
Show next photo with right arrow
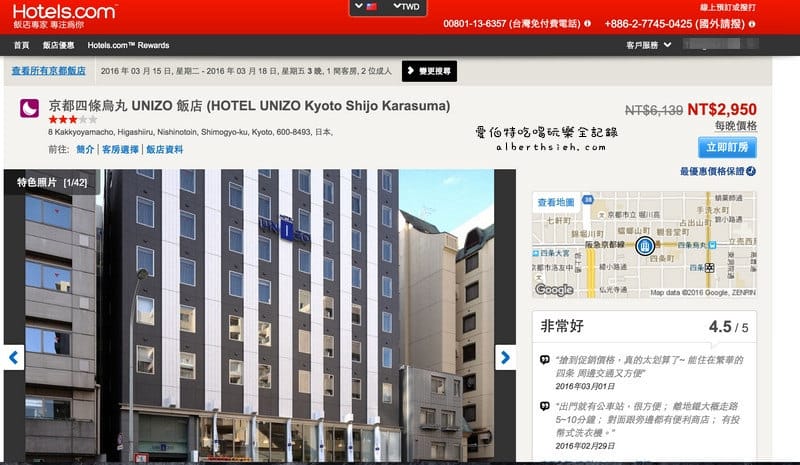tap(505, 357)
